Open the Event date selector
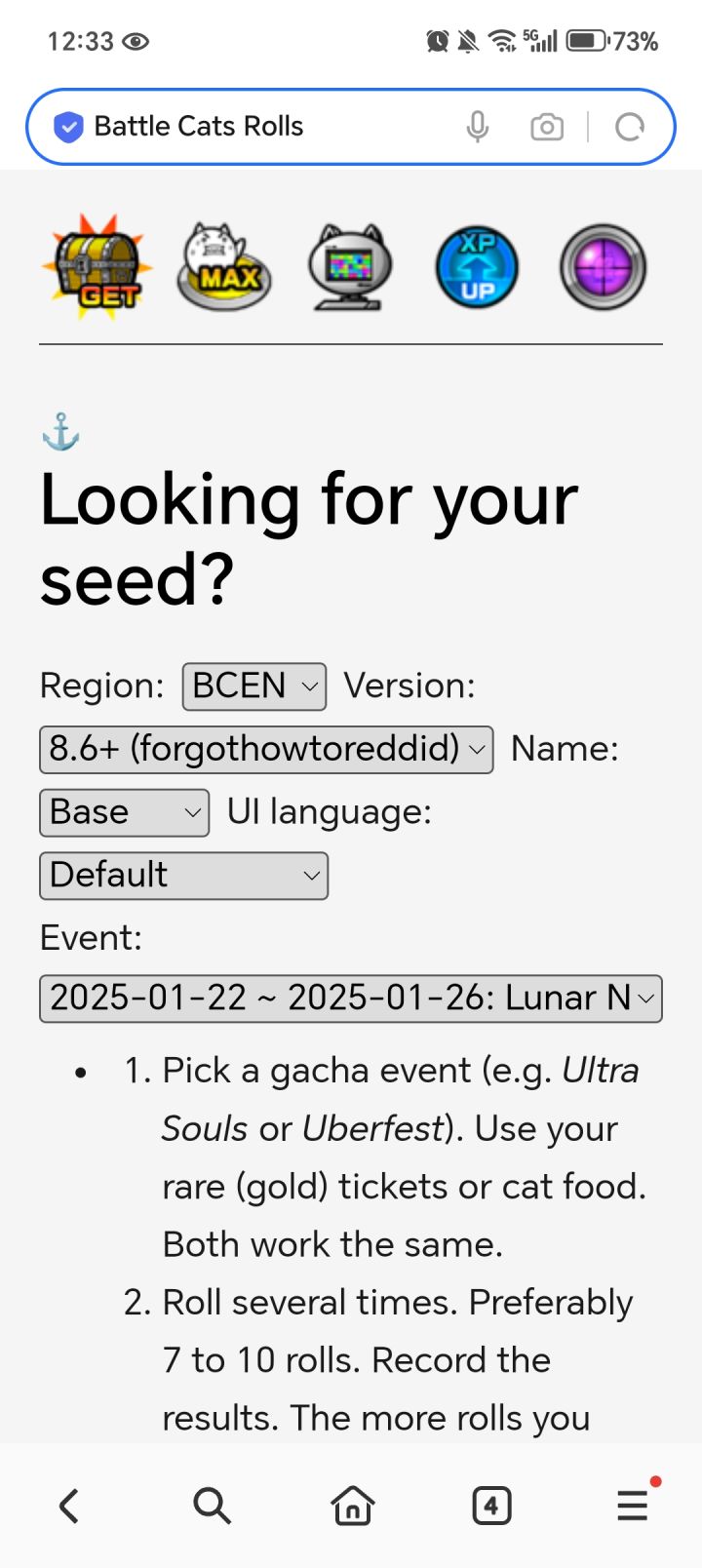Image resolution: width=702 pixels, height=1568 pixels. 350,998
